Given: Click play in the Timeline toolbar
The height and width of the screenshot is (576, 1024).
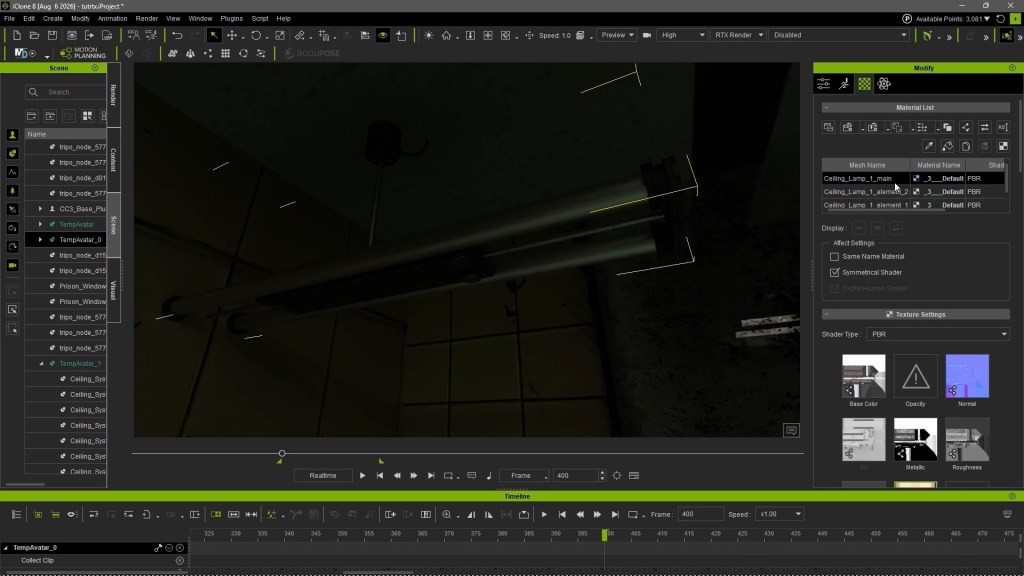Looking at the screenshot, I should [544, 515].
